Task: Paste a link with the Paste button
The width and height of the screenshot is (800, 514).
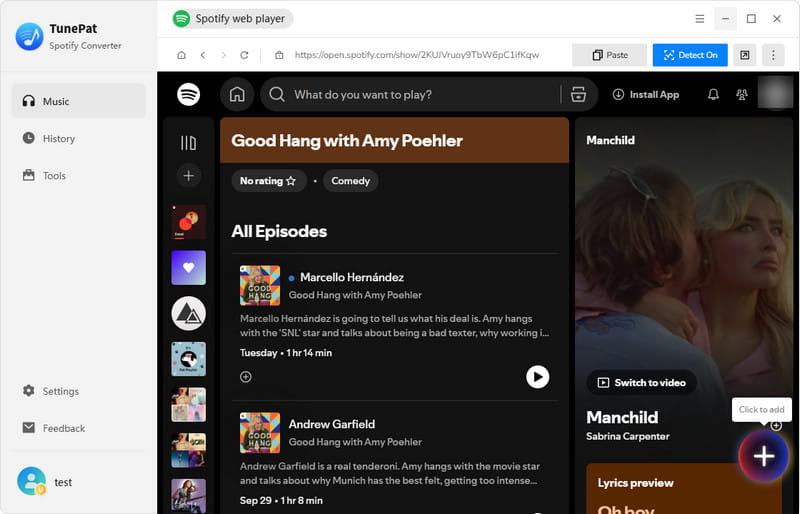Action: [x=609, y=55]
